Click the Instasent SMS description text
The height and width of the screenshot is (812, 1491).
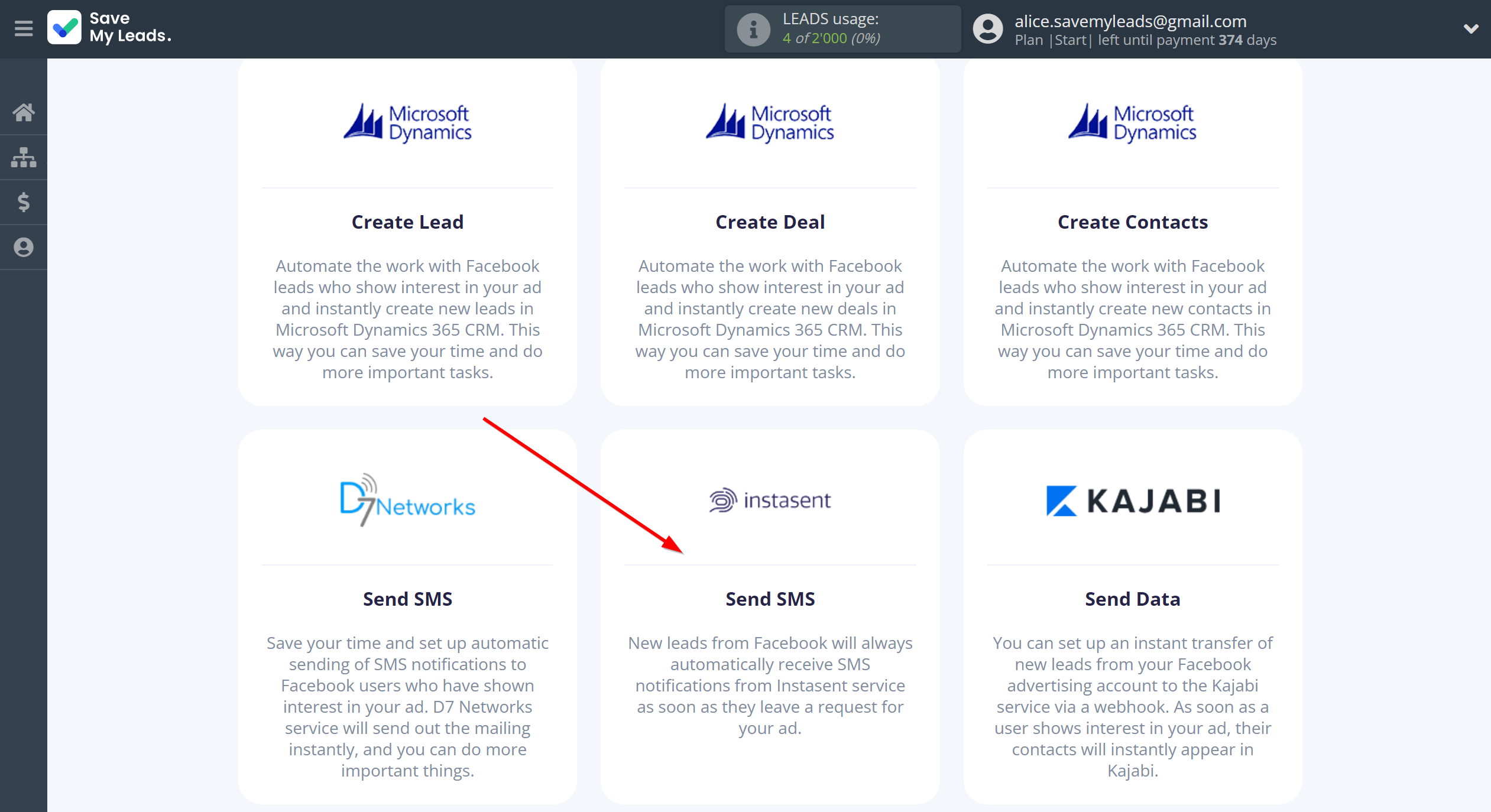pyautogui.click(x=770, y=686)
